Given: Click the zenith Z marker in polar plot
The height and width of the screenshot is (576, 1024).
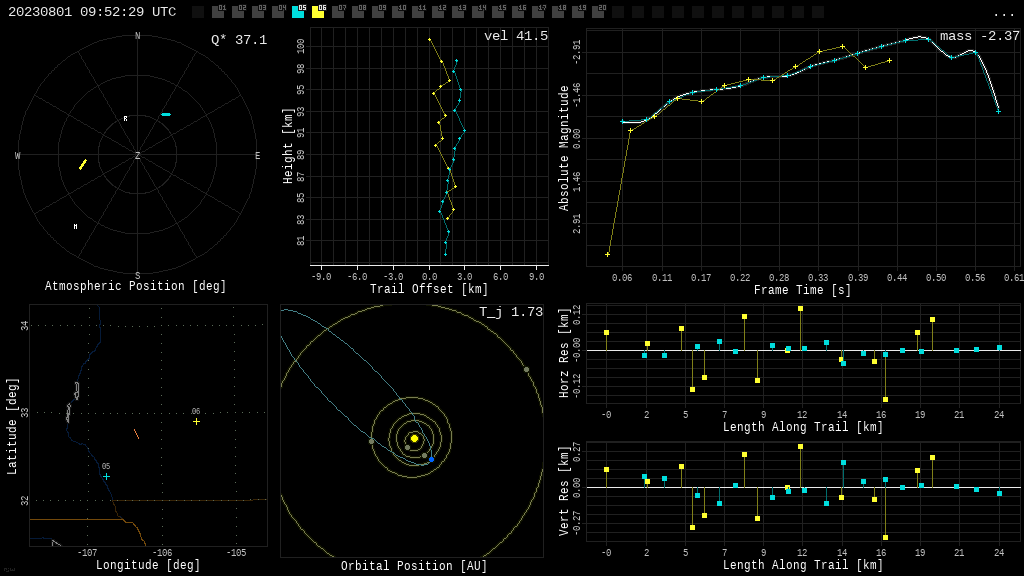Looking at the screenshot, I should [x=138, y=155].
